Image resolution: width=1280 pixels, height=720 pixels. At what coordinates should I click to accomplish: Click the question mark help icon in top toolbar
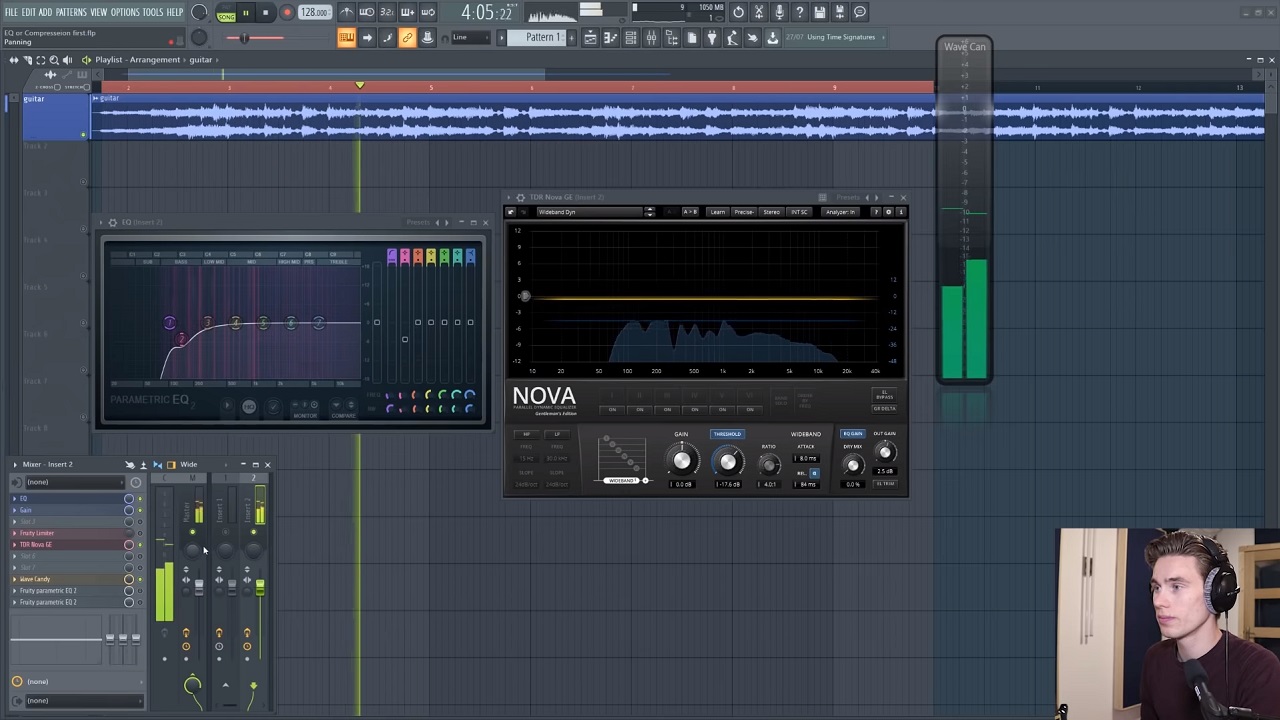(799, 12)
